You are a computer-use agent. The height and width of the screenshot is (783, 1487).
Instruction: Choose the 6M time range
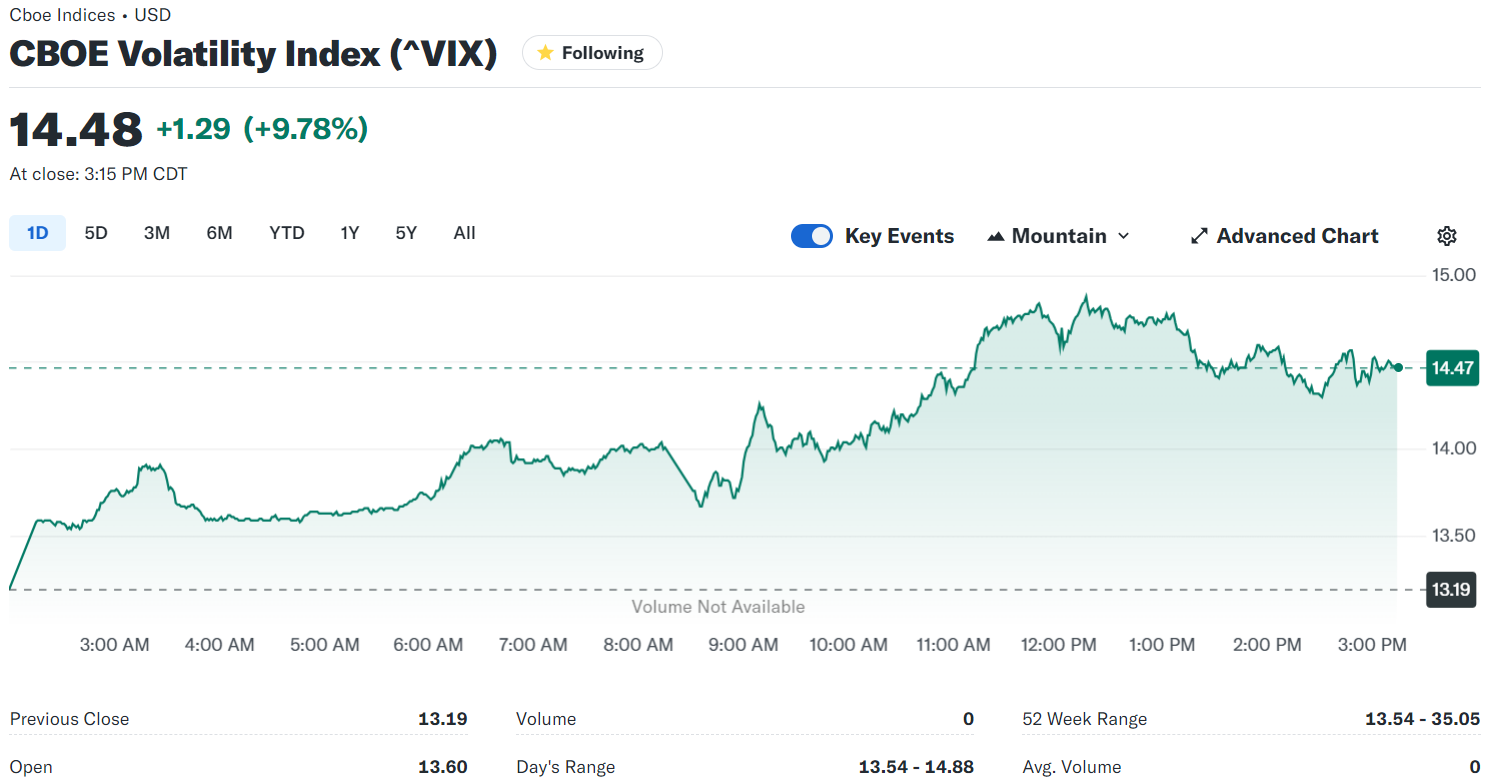(x=219, y=233)
